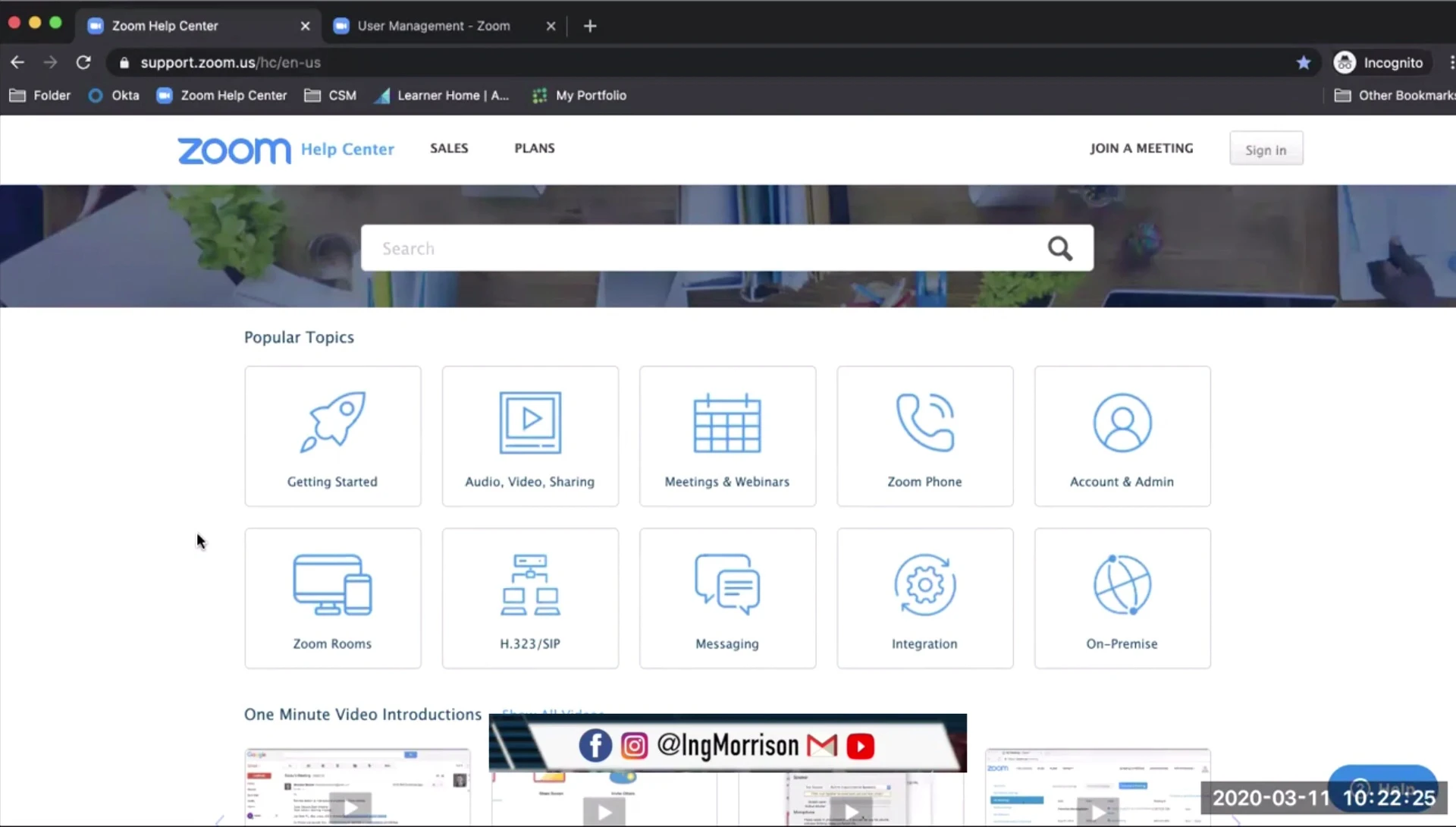The image size is (1456, 827).
Task: Open the Learner Home bookmark
Action: pyautogui.click(x=441, y=96)
